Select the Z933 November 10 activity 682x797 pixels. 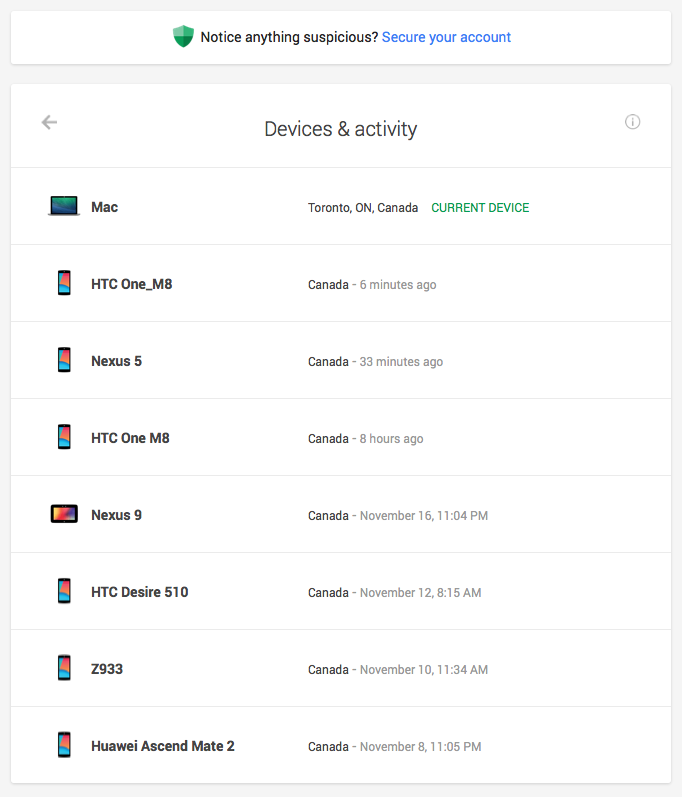[x=423, y=669]
